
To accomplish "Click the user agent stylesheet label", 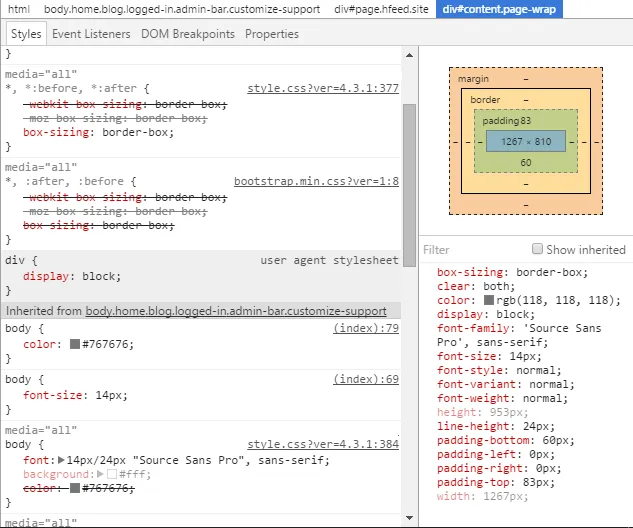I will coord(329,260).
